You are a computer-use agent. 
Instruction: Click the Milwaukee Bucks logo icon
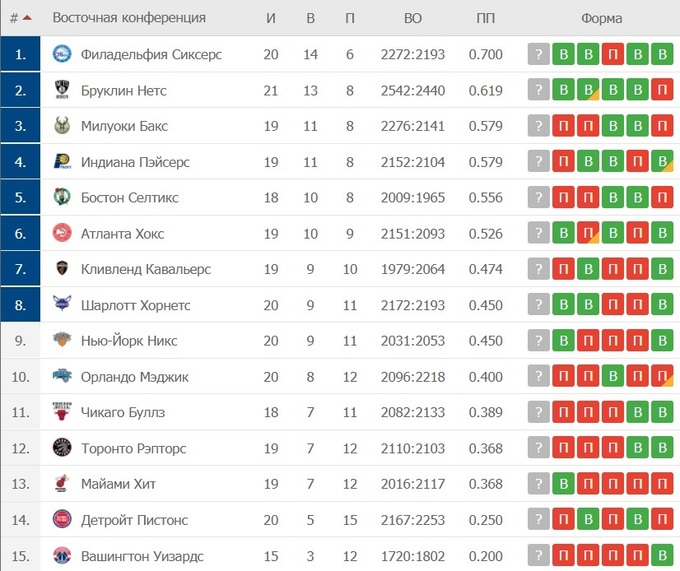pyautogui.click(x=62, y=127)
